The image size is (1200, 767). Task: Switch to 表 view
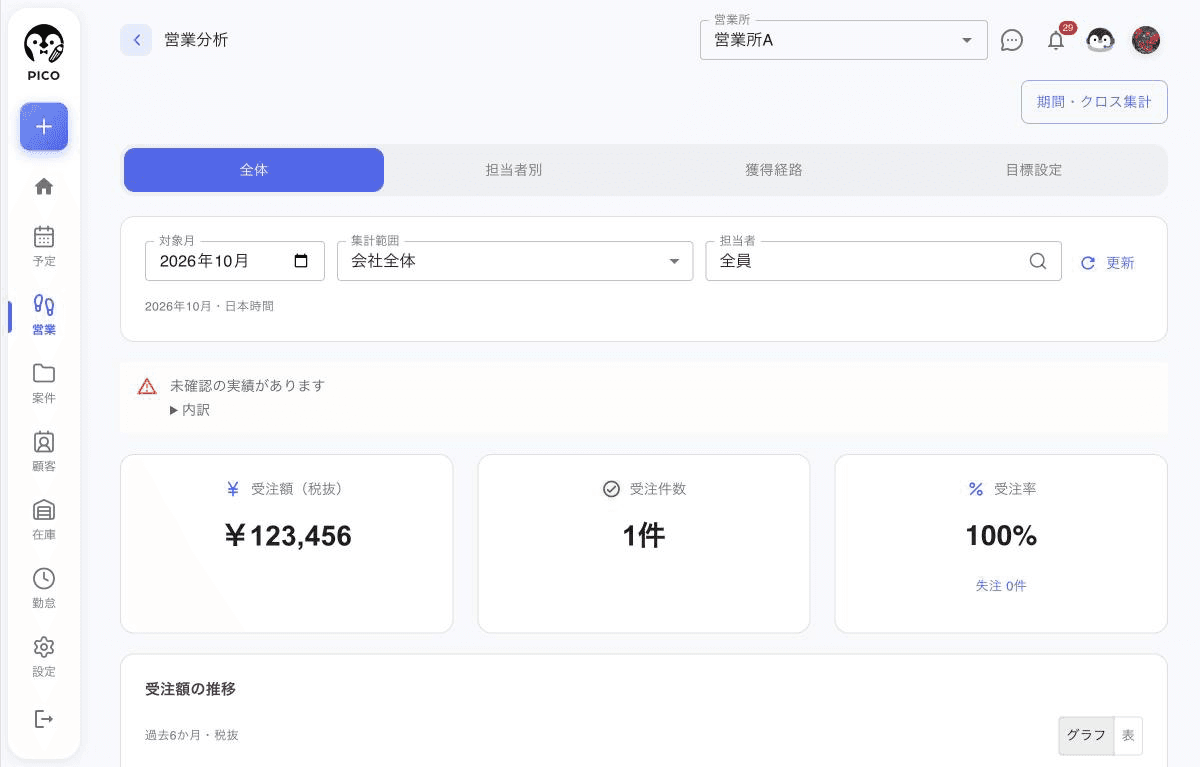point(1128,735)
